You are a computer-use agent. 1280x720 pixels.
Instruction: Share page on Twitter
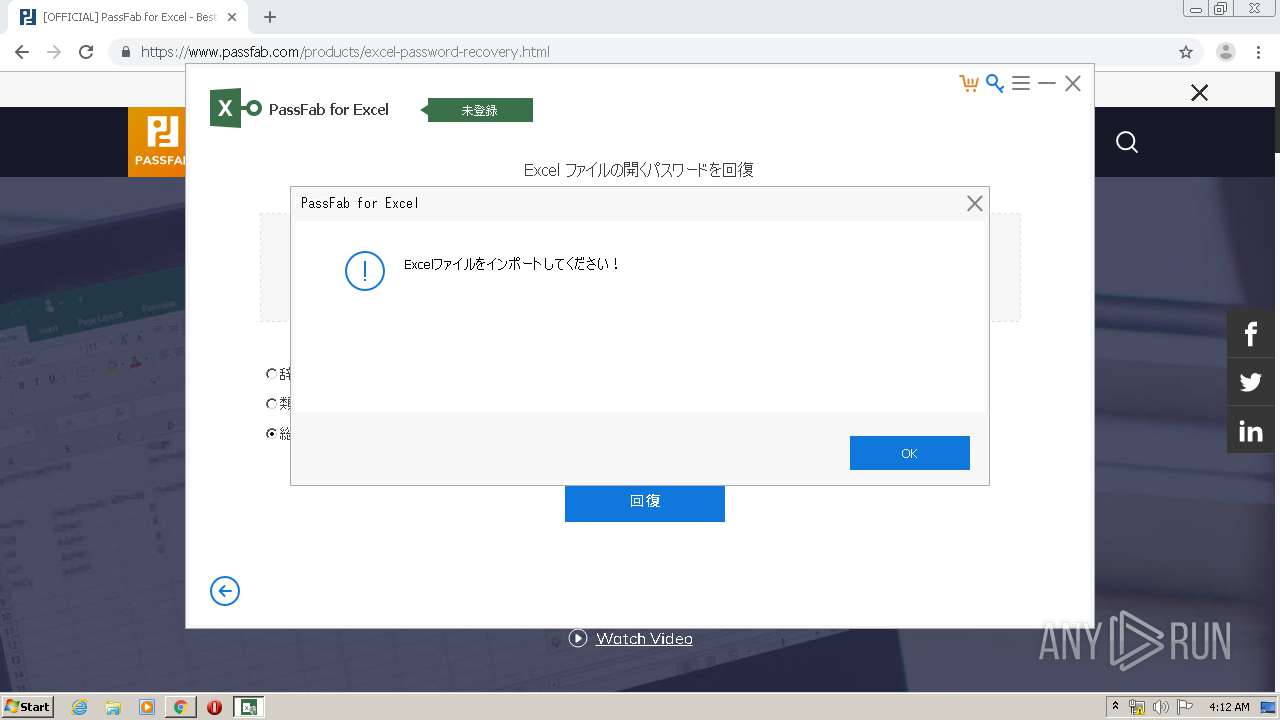pyautogui.click(x=1250, y=382)
